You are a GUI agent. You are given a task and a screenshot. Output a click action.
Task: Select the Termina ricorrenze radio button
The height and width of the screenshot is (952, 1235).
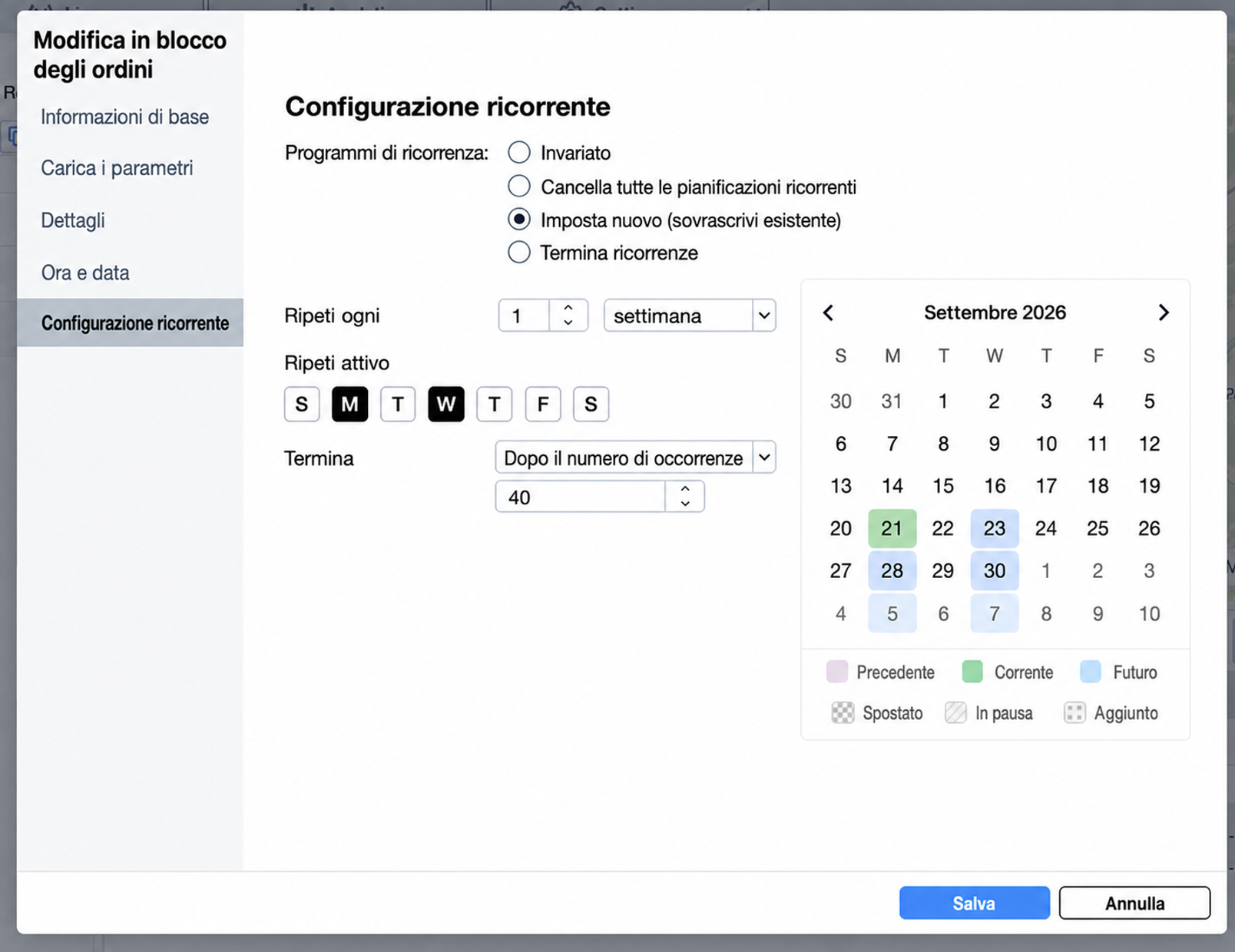[519, 252]
